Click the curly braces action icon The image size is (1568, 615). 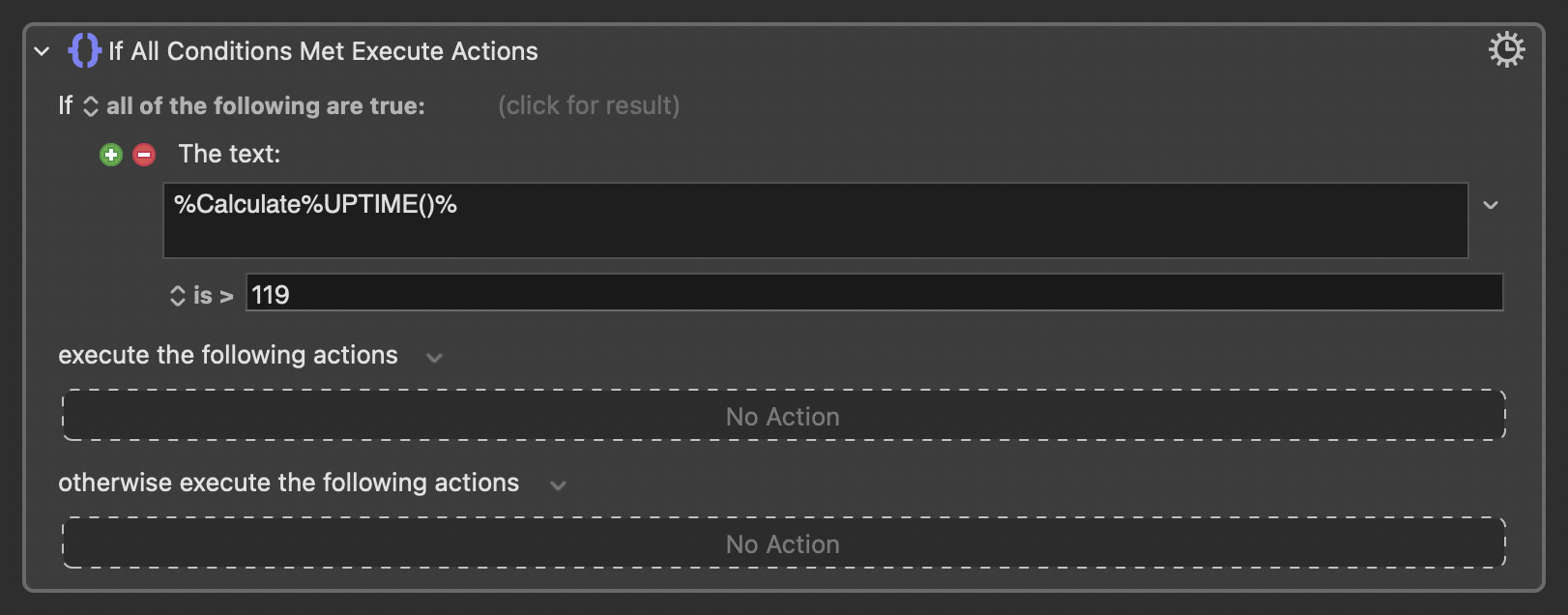pos(84,50)
